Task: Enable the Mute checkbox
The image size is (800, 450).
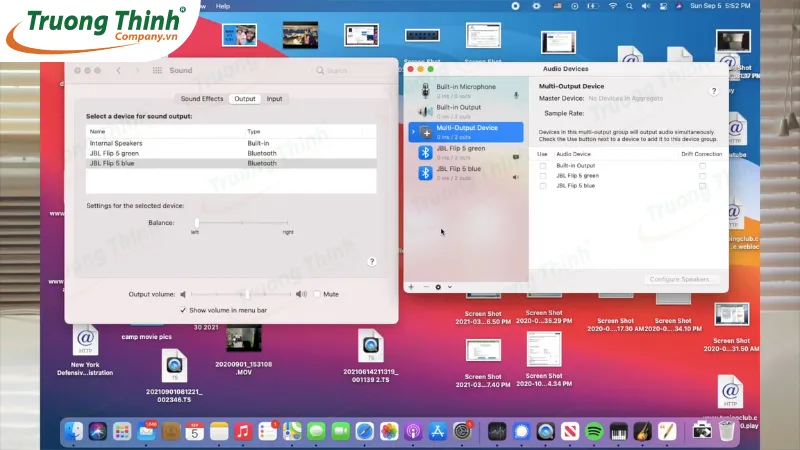Action: click(x=318, y=294)
